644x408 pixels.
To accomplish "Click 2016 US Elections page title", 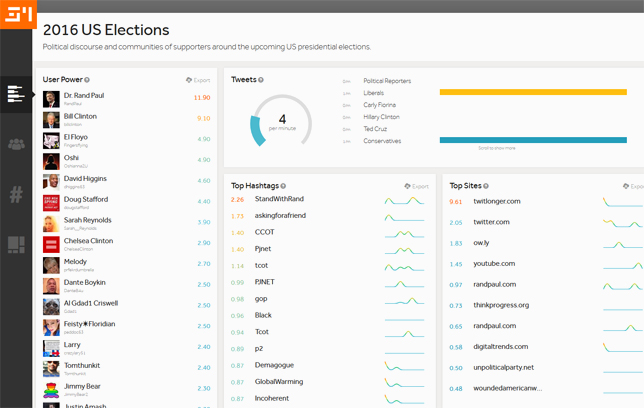I will pyautogui.click(x=106, y=30).
